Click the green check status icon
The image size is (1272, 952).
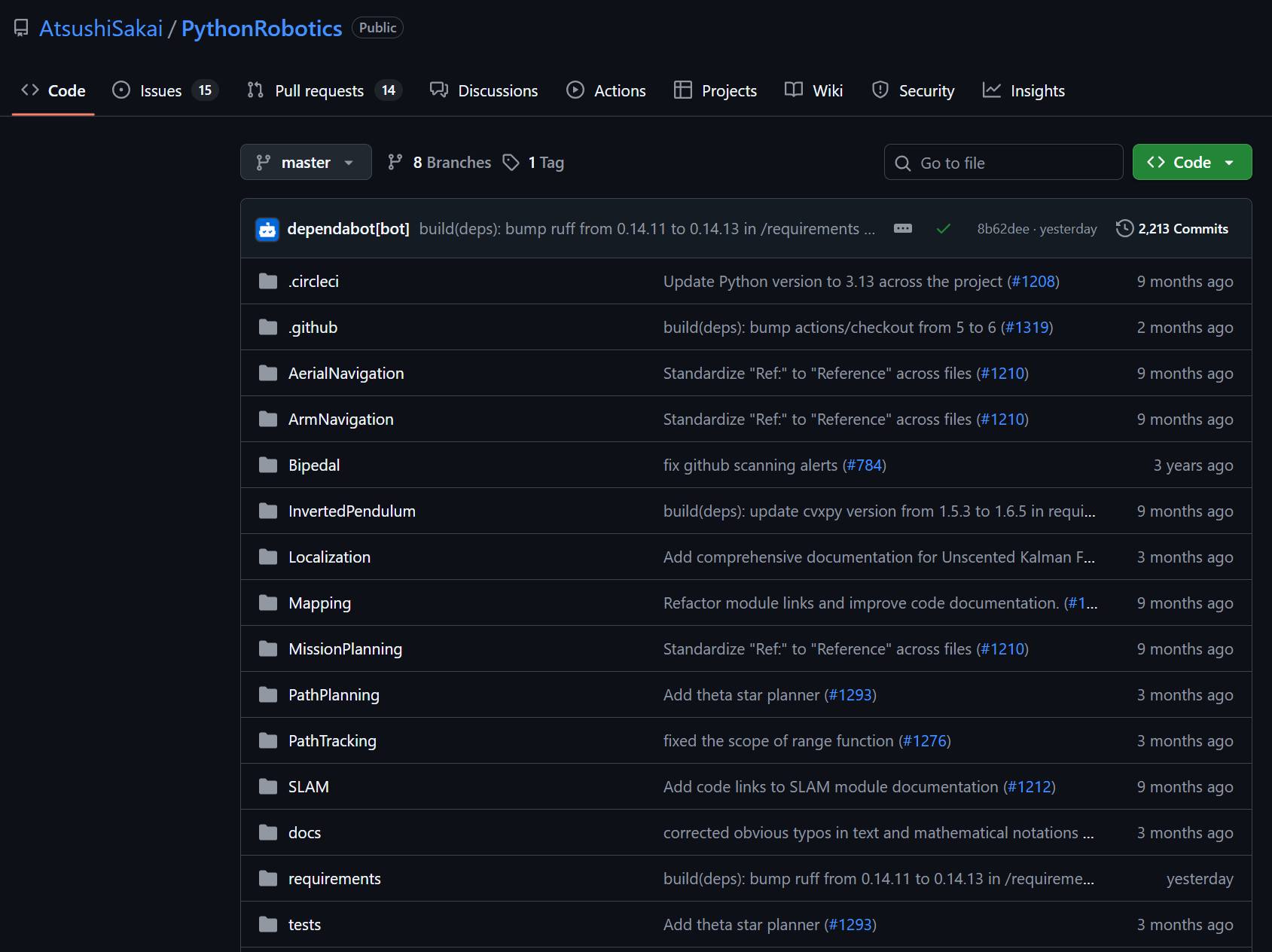click(943, 228)
